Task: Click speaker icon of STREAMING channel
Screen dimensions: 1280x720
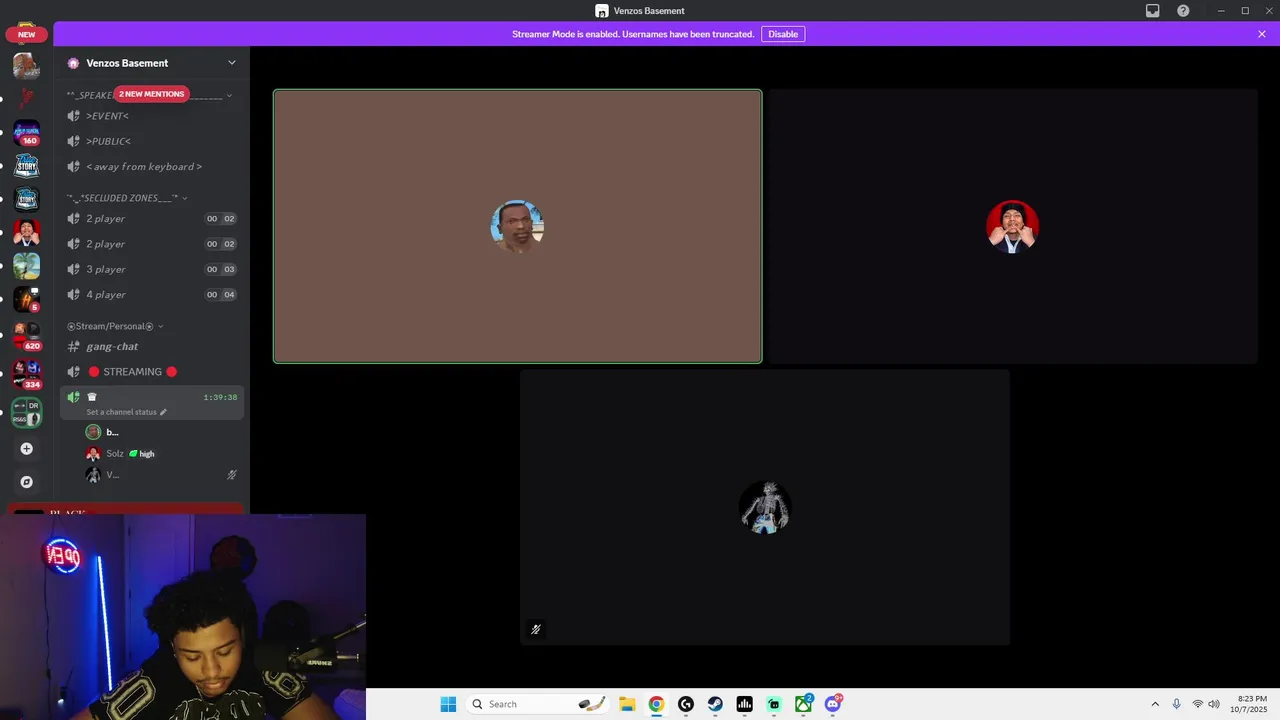Action: 73,372
